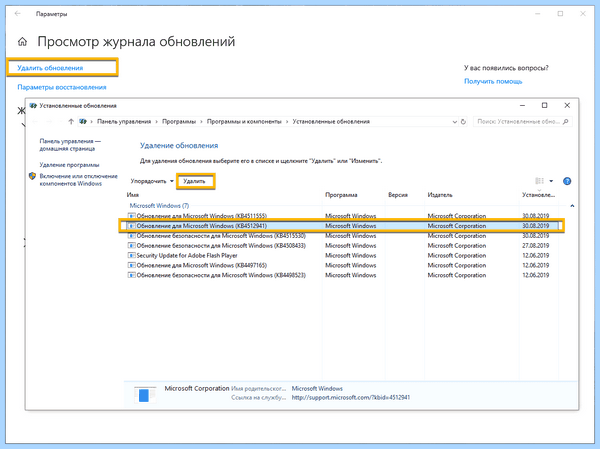Viewport: 600px width, 449px height.
Task: Open help with the blue question icon
Action: pyautogui.click(x=567, y=181)
